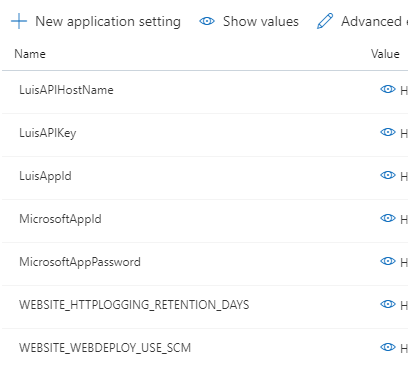Open the LuisAPIHostName setting
The image size is (408, 369).
[66, 90]
